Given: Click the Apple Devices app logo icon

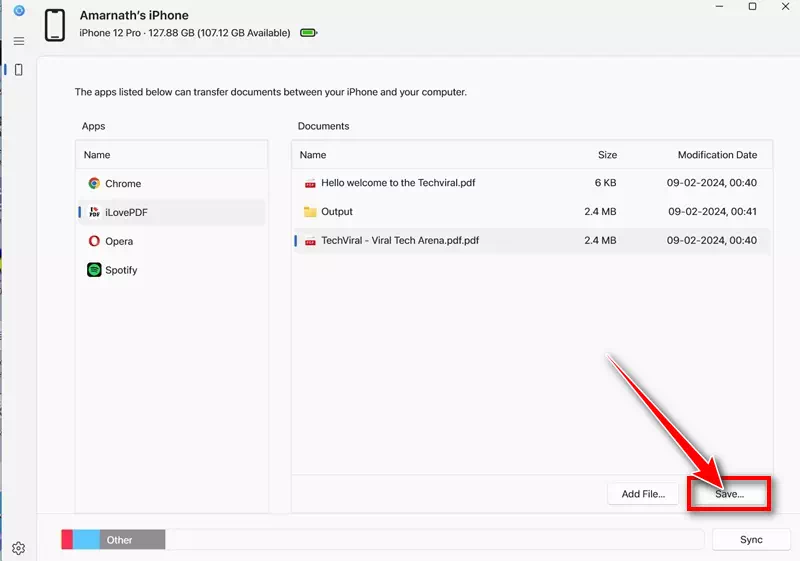Looking at the screenshot, I should [19, 11].
